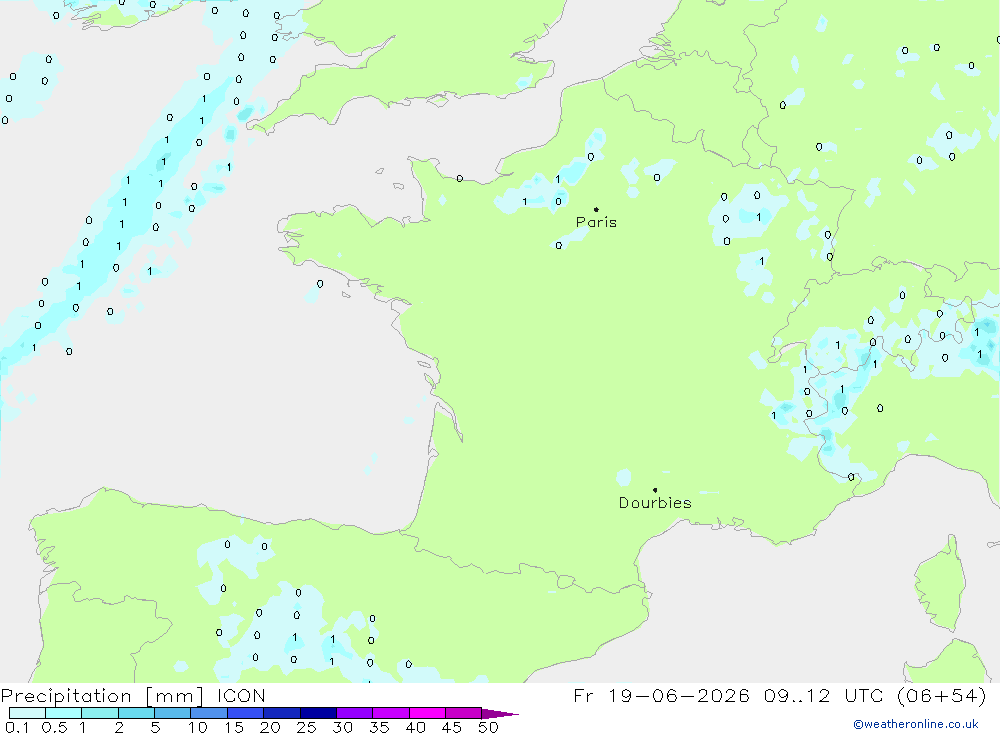Select the Dourbies location dot marker

coord(655,490)
